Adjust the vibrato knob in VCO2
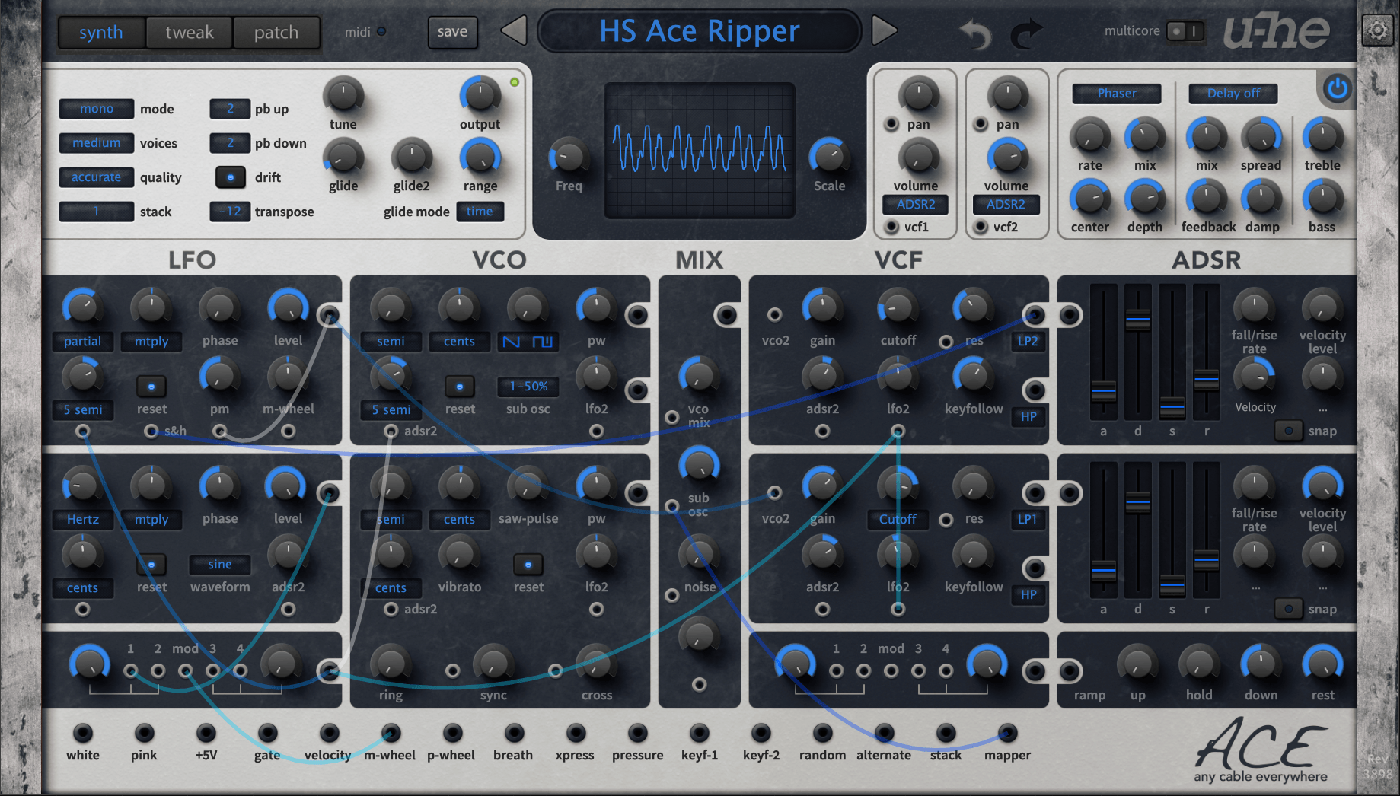 (x=458, y=554)
